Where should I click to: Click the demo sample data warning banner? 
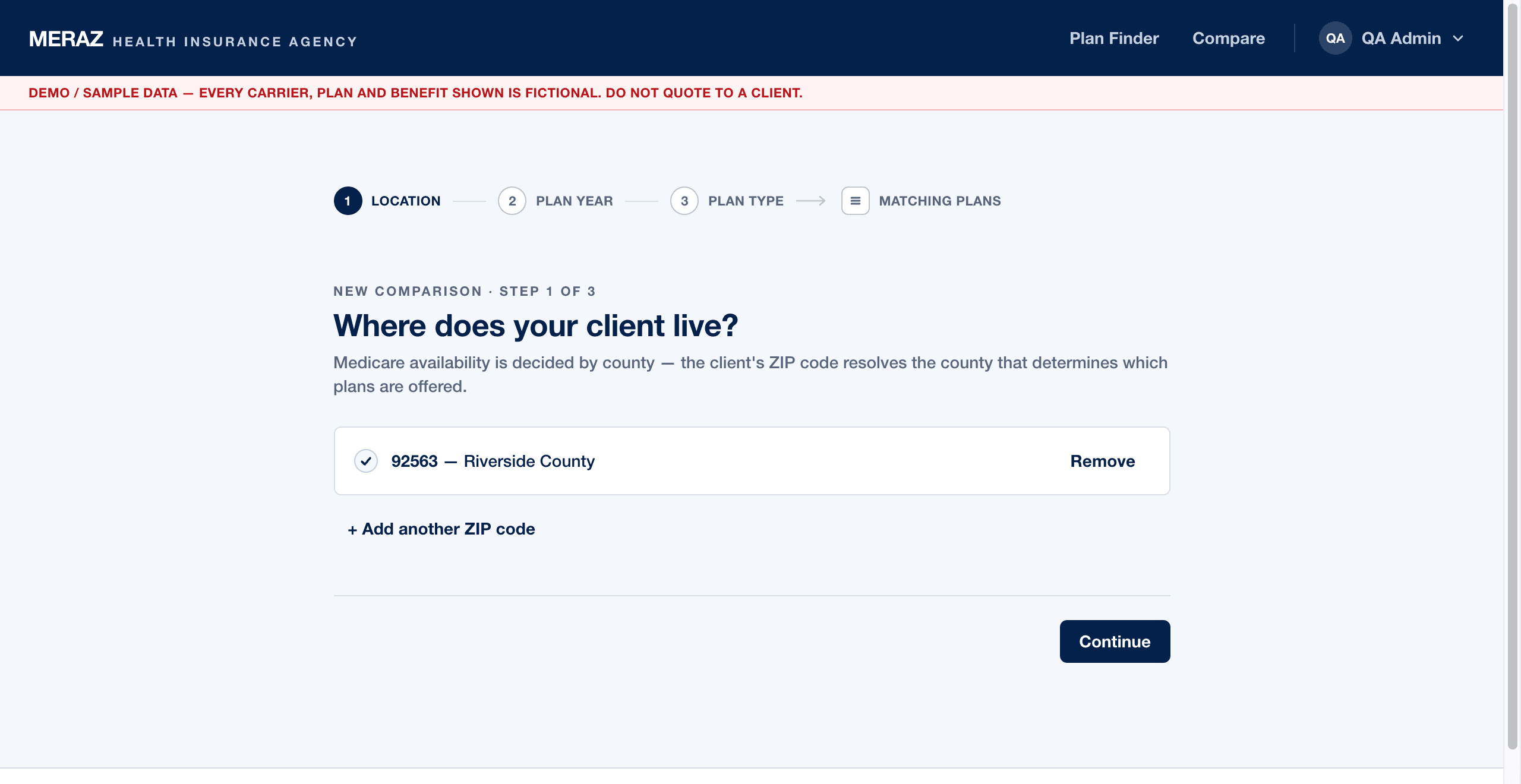[752, 93]
